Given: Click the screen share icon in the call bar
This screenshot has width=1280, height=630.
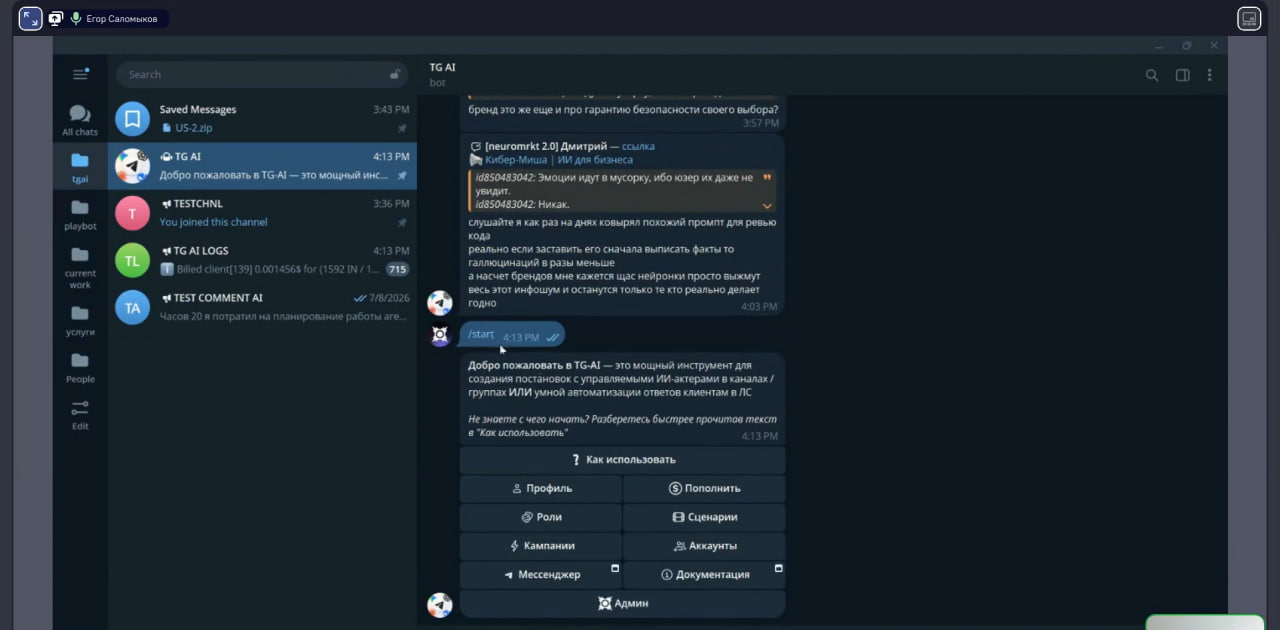Looking at the screenshot, I should (55, 18).
